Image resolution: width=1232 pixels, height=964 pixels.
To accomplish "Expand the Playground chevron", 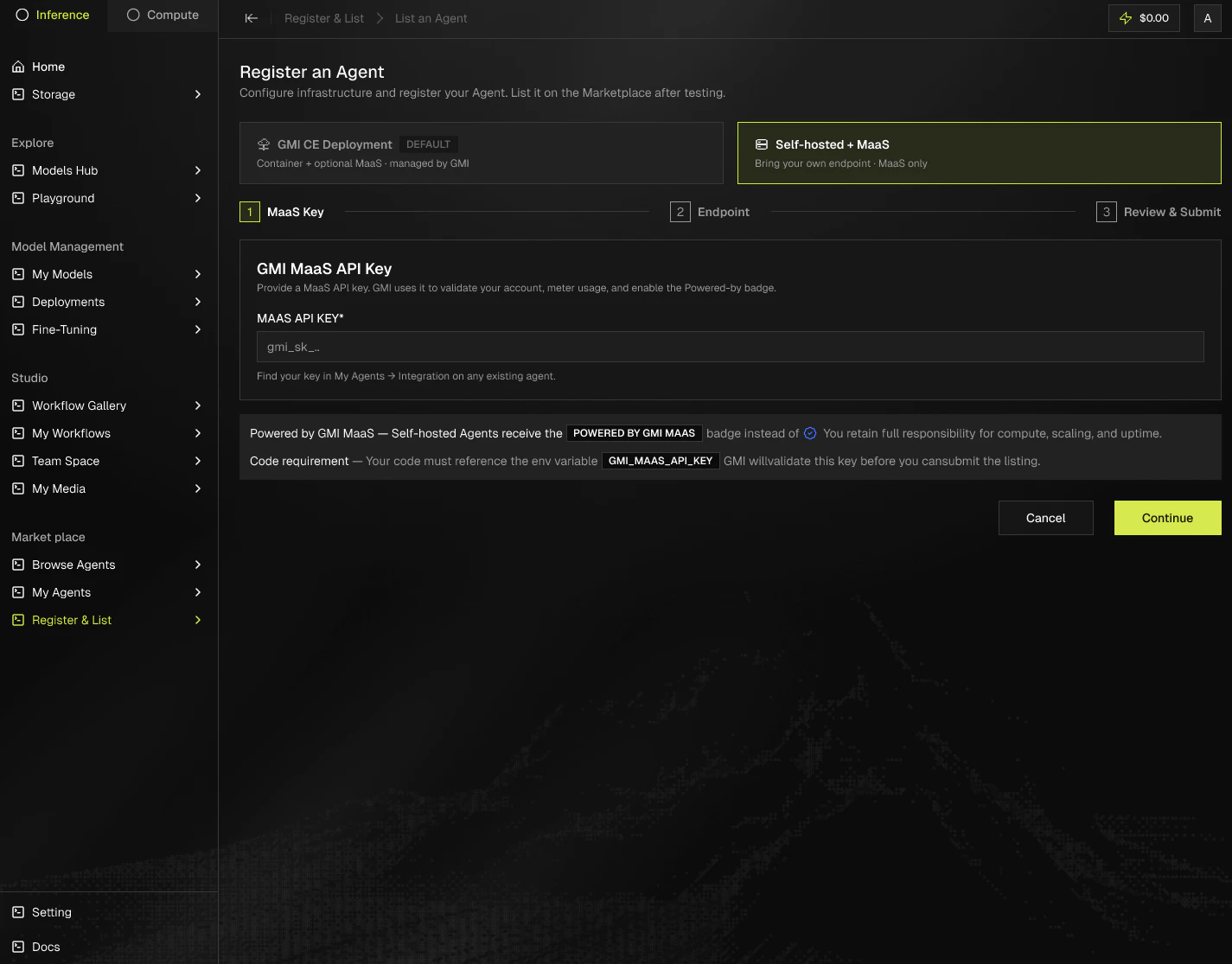I will pyautogui.click(x=198, y=198).
